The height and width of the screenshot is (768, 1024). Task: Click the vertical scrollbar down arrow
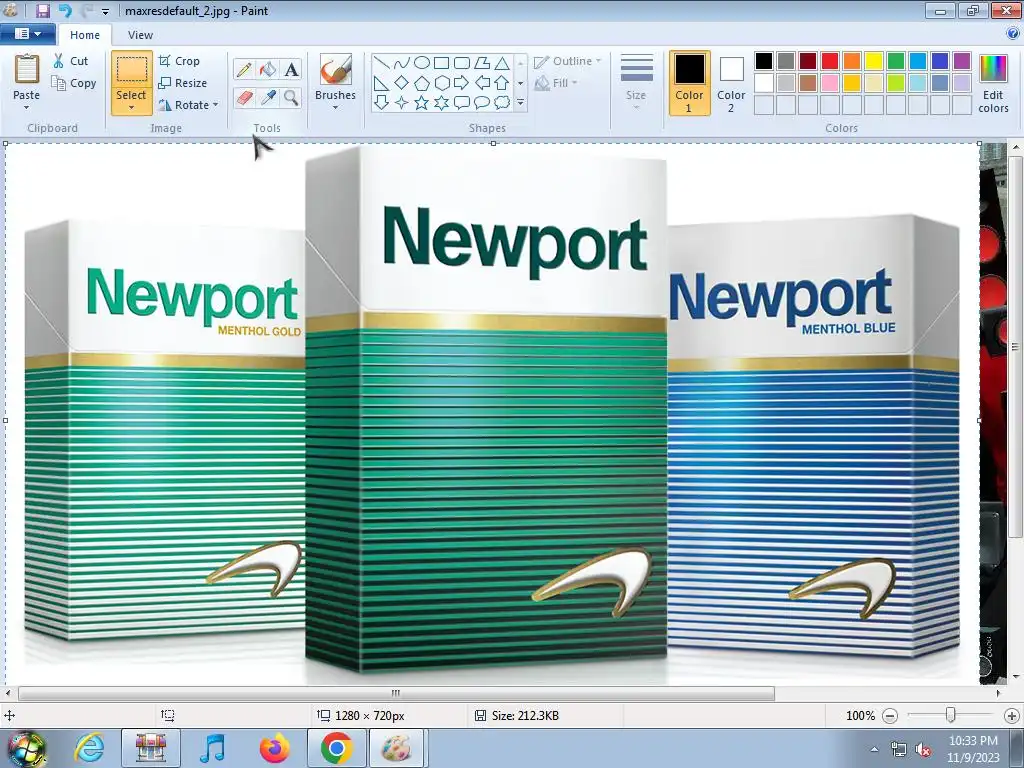click(x=1015, y=677)
